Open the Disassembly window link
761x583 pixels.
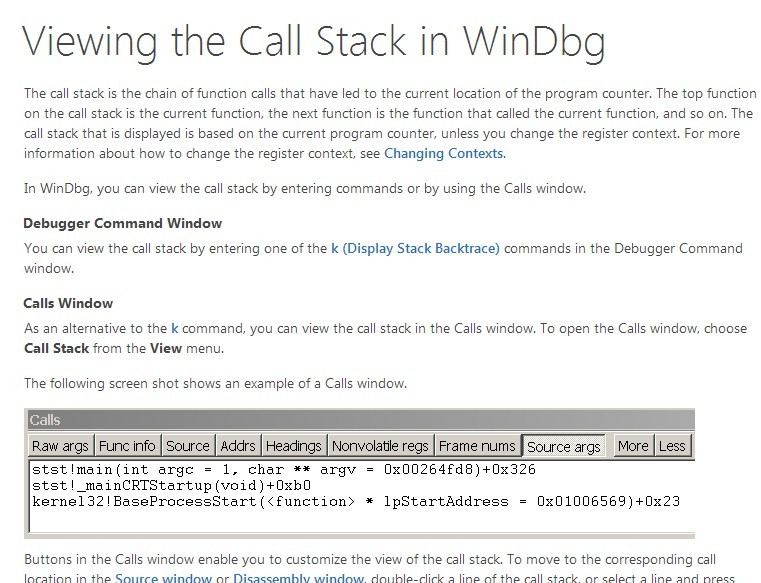point(298,578)
